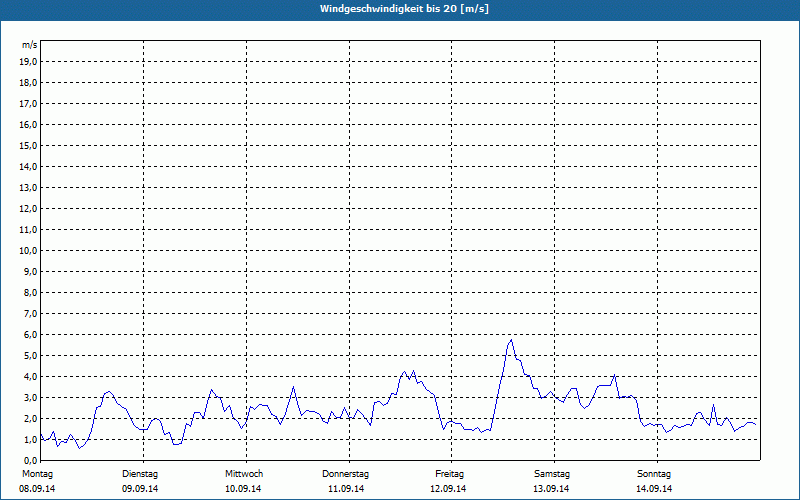Image resolution: width=800 pixels, height=500 pixels.
Task: Click the 19,0 y-axis label
Action: (28, 62)
